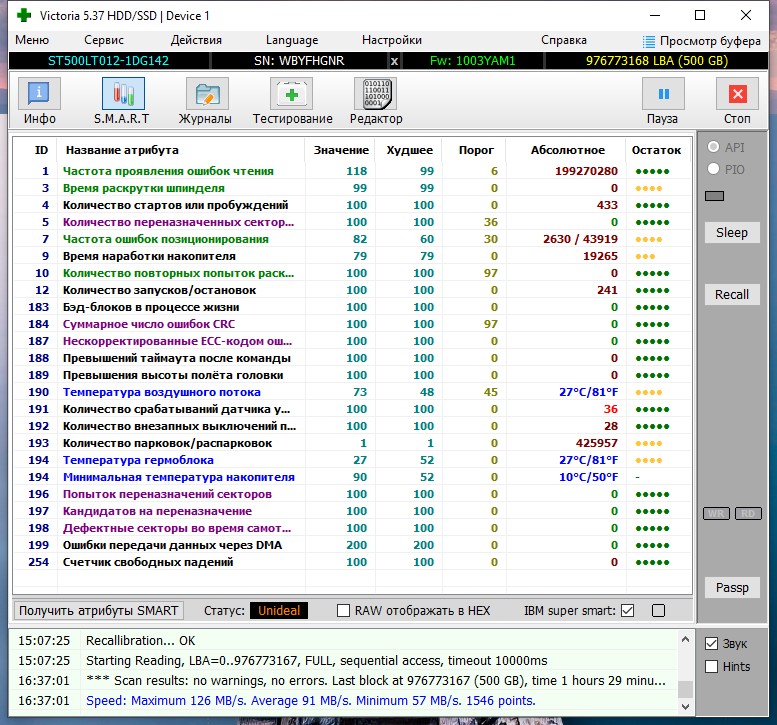Click the RD indicator button
This screenshot has width=777, height=725.
pos(748,513)
